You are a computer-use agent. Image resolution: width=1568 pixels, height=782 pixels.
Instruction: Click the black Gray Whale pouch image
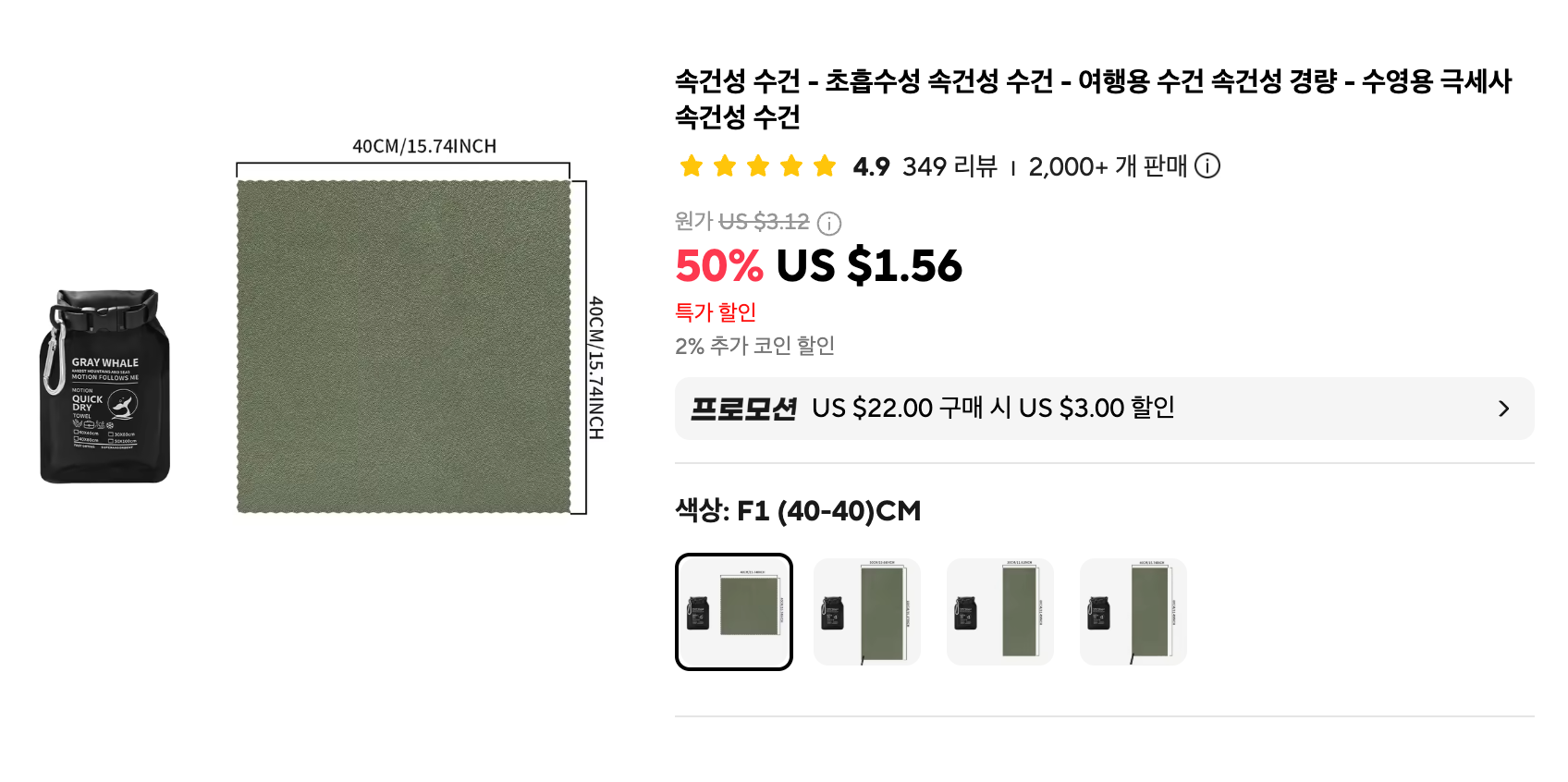105,386
